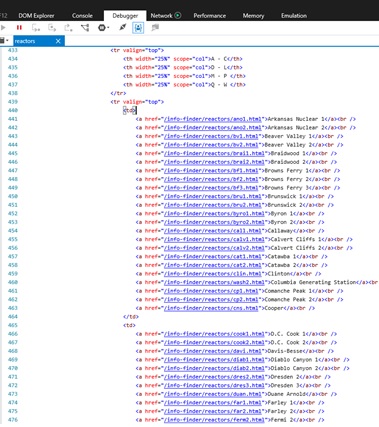Click 'Comanche Peak 2' text on line 462

(x=288, y=300)
